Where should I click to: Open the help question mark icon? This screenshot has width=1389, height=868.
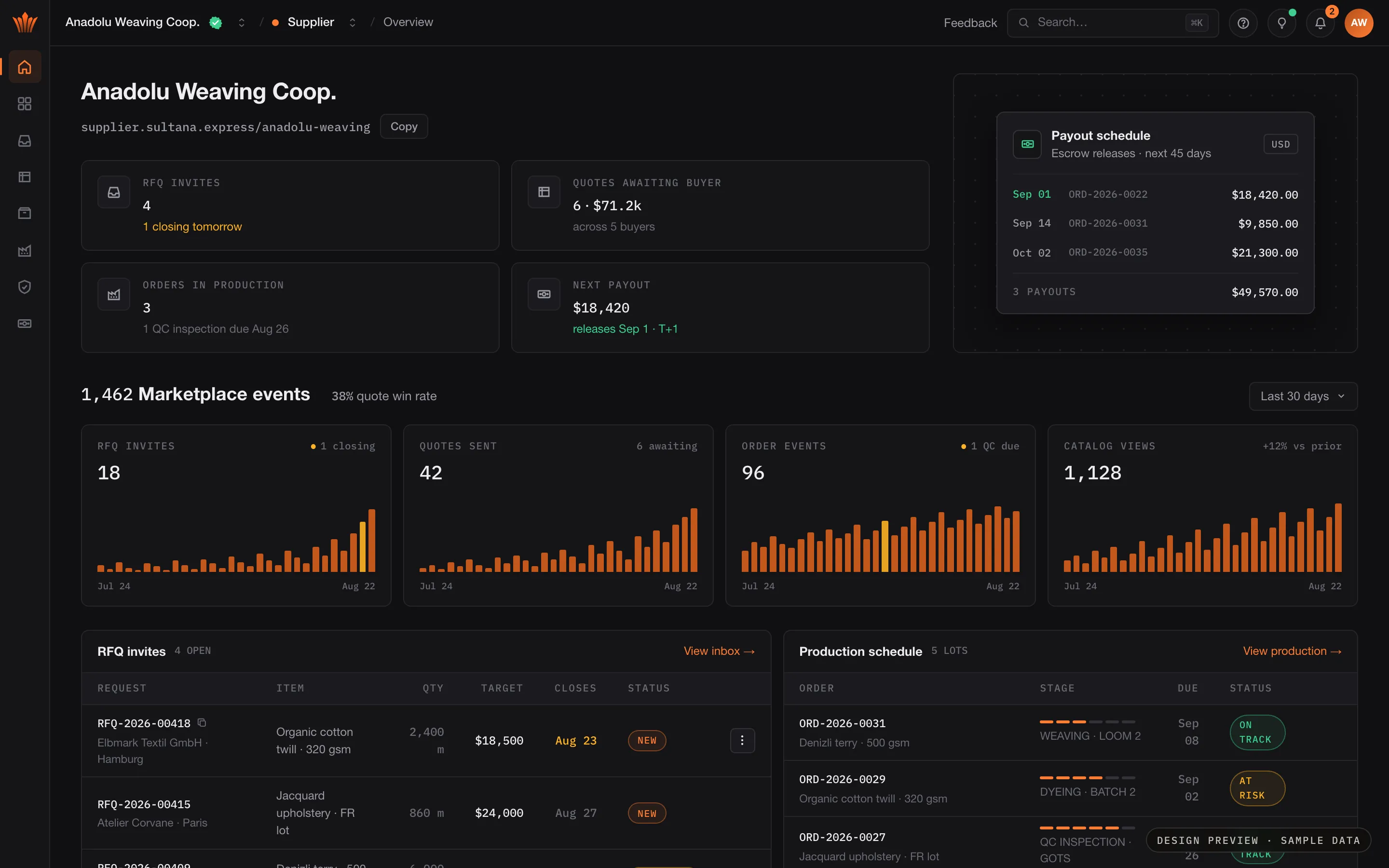1243,23
